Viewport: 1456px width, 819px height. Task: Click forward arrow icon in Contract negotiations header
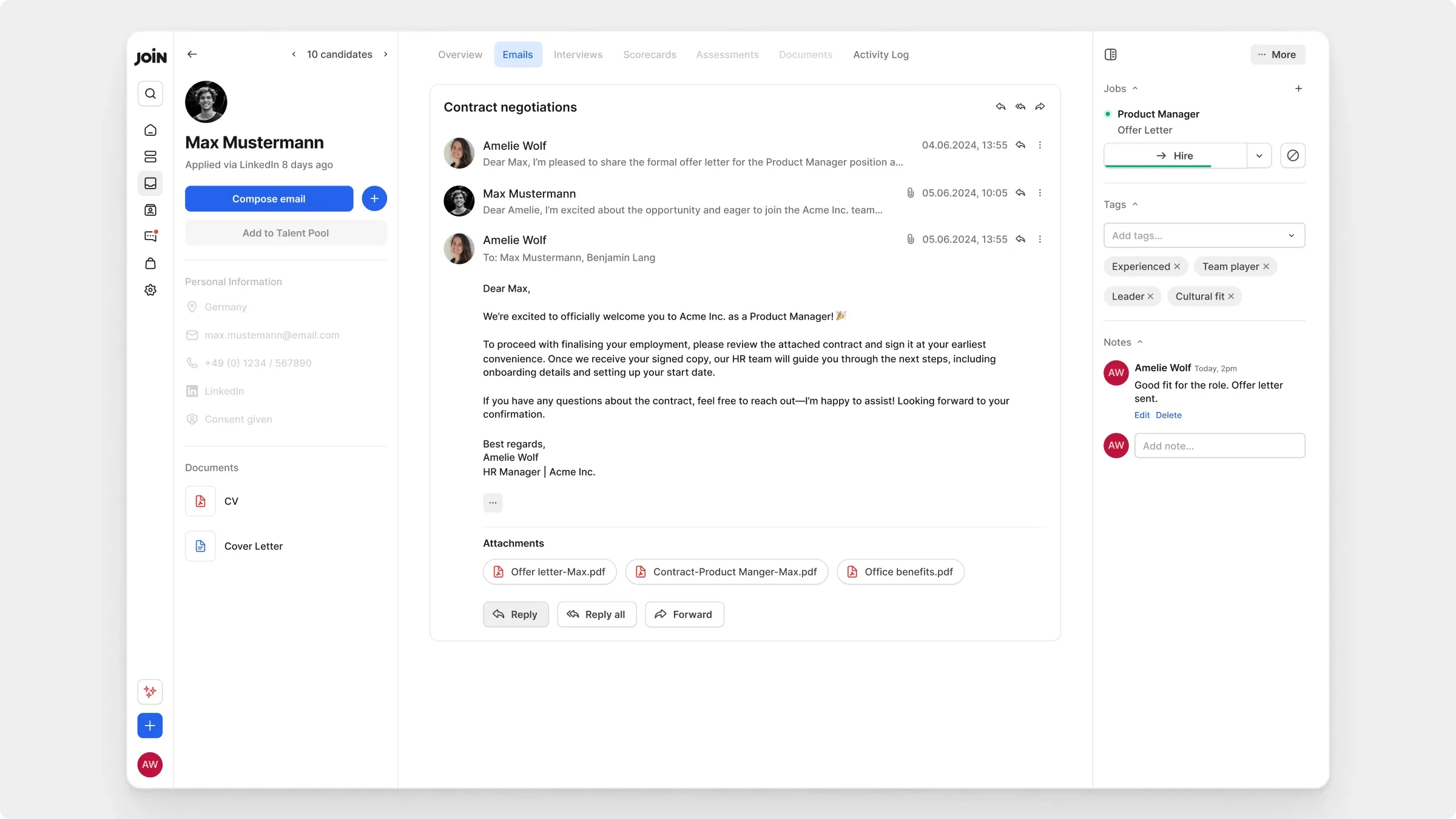[x=1040, y=107]
